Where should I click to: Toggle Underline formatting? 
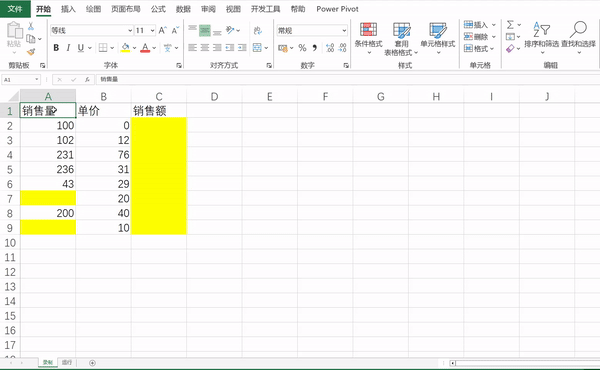(x=80, y=48)
